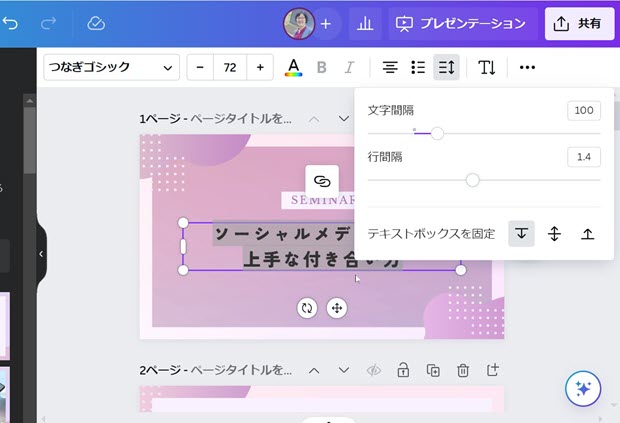
Task: Apply bullet list formatting
Action: (x=418, y=68)
